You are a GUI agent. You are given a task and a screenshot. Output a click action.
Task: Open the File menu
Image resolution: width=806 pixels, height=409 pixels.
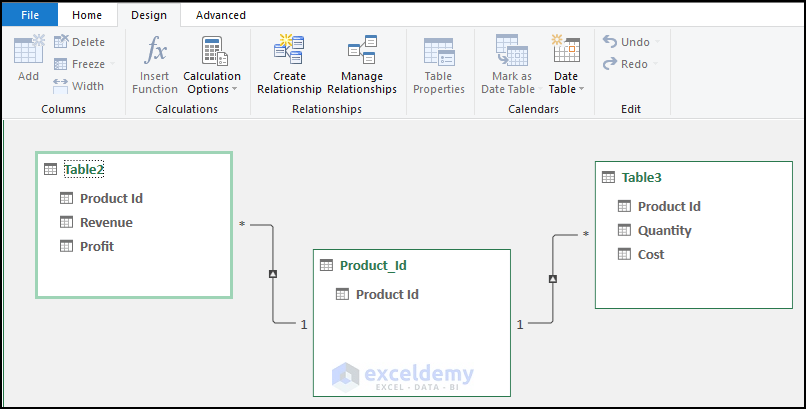point(30,15)
